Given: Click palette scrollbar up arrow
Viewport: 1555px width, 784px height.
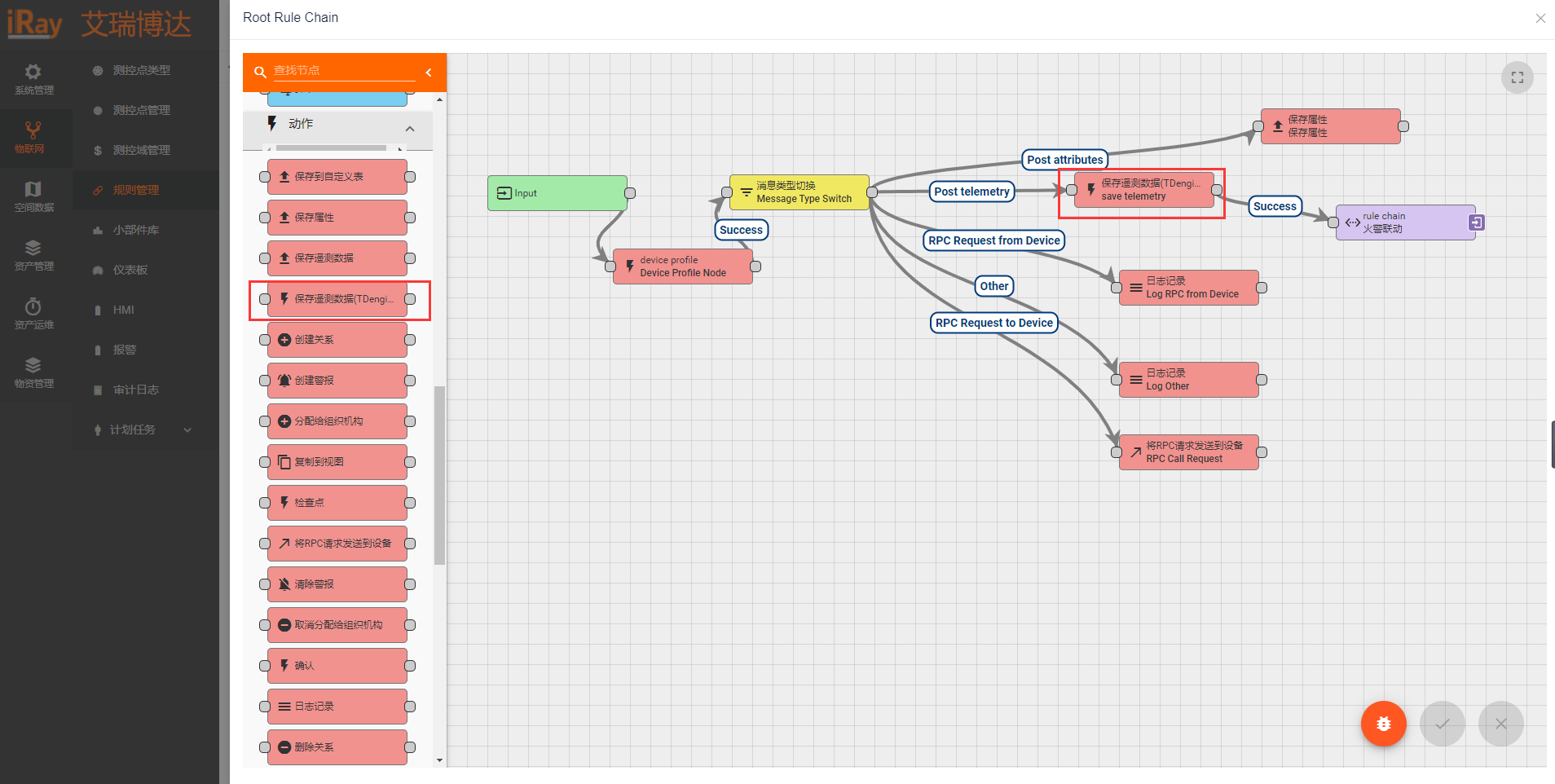Looking at the screenshot, I should tap(440, 99).
